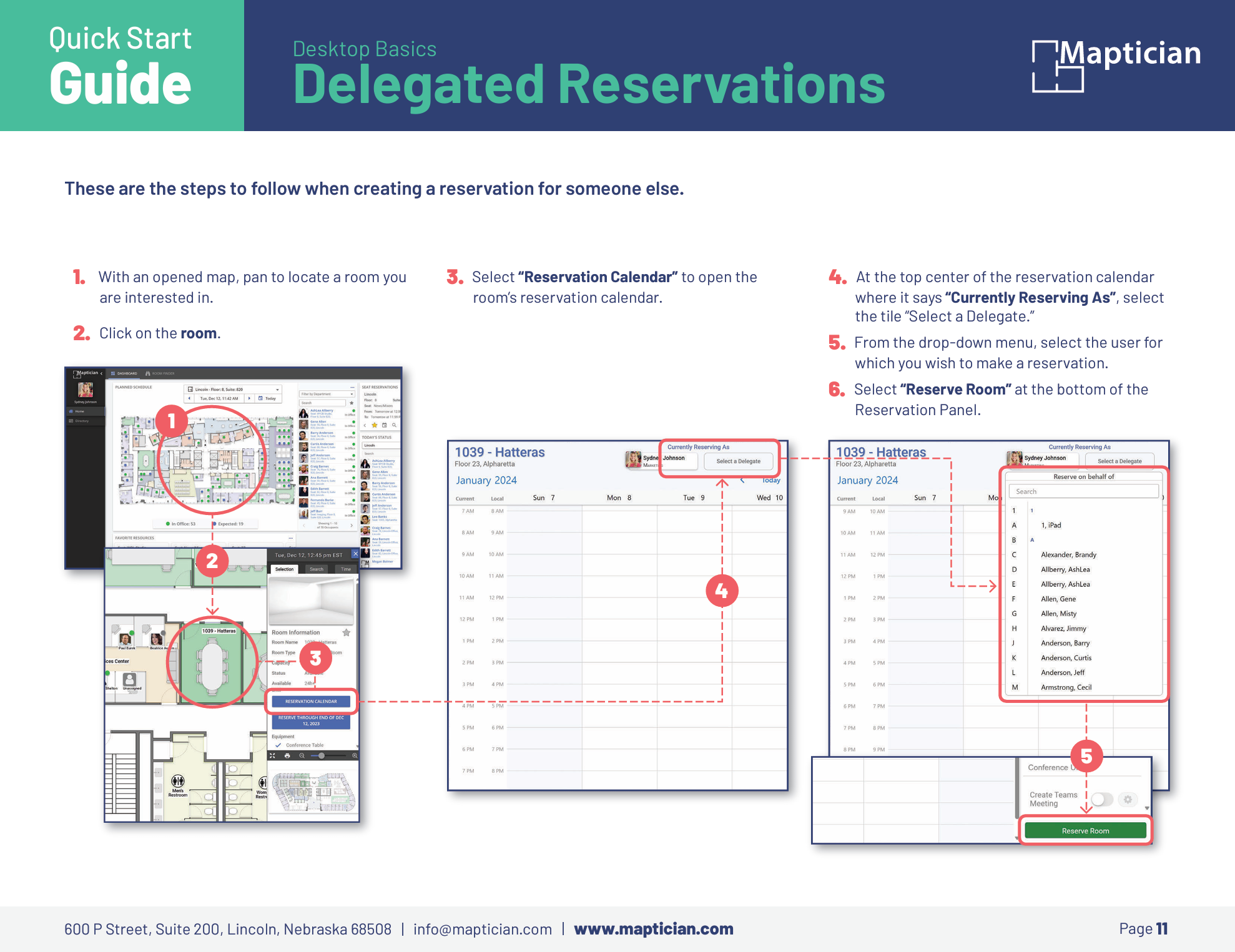Screen dimensions: 1235x952
Task: Select Anderson, Curtis in delegate list
Action: [x=1066, y=658]
